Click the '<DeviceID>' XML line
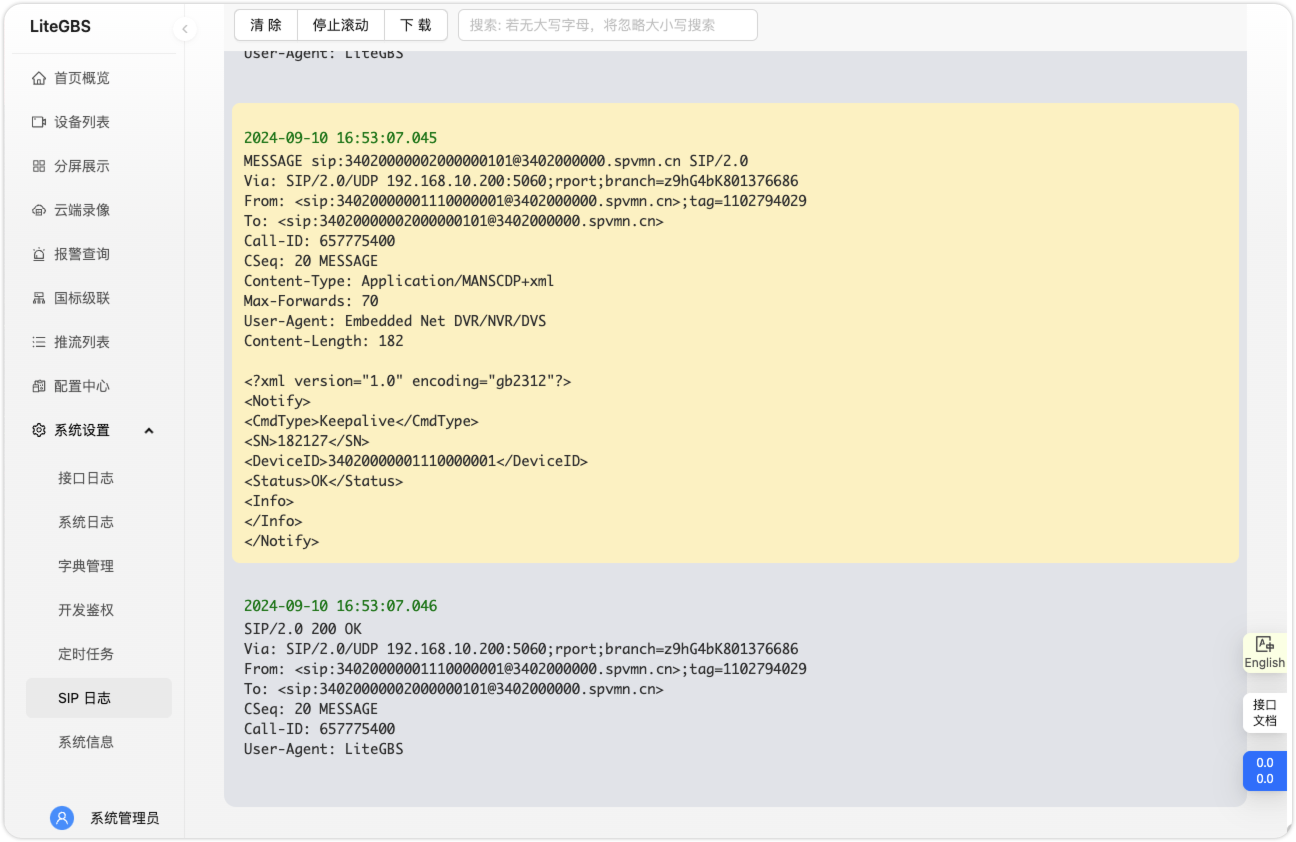The image size is (1296, 842). pos(416,461)
